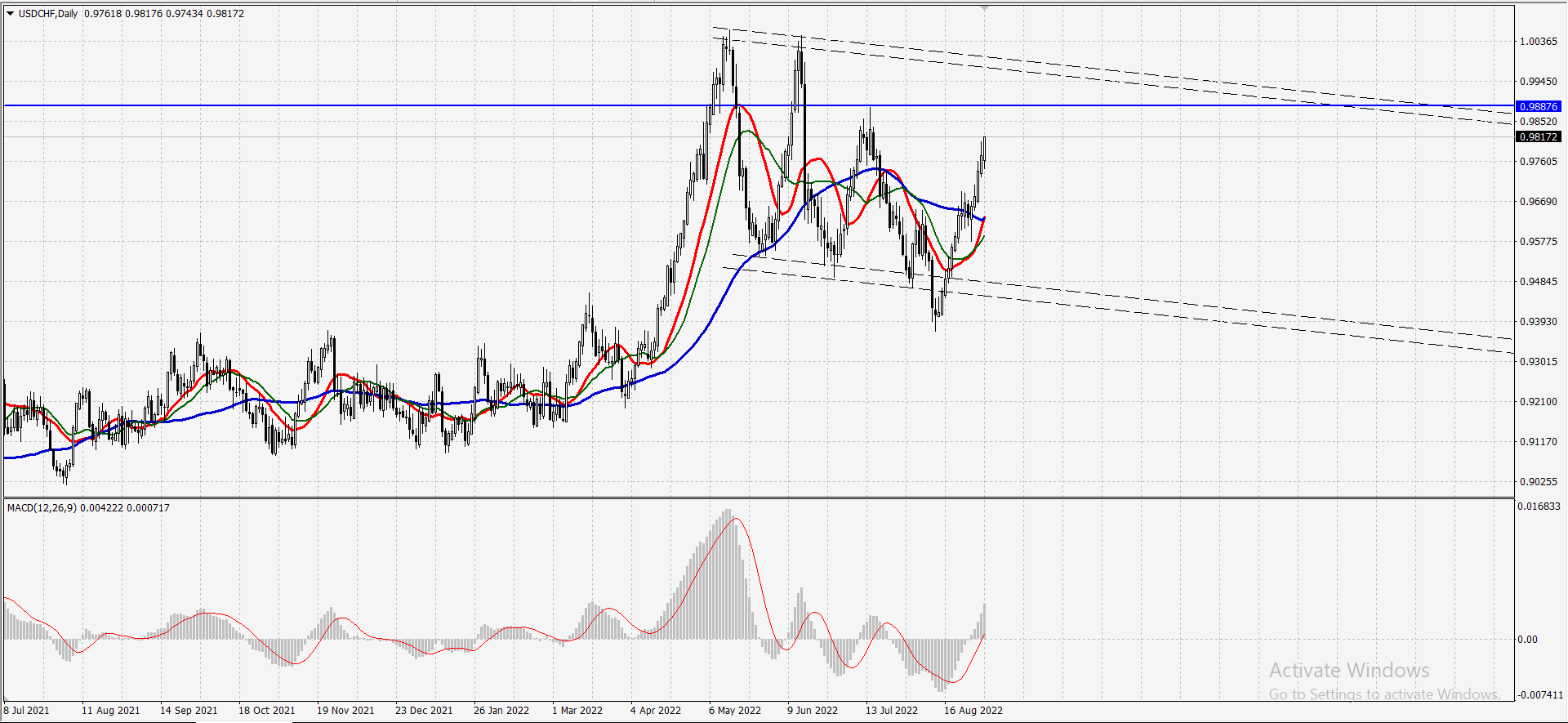The width and height of the screenshot is (1568, 723).
Task: Click the 'Go to Settings to activate Windows' text
Action: (1384, 694)
